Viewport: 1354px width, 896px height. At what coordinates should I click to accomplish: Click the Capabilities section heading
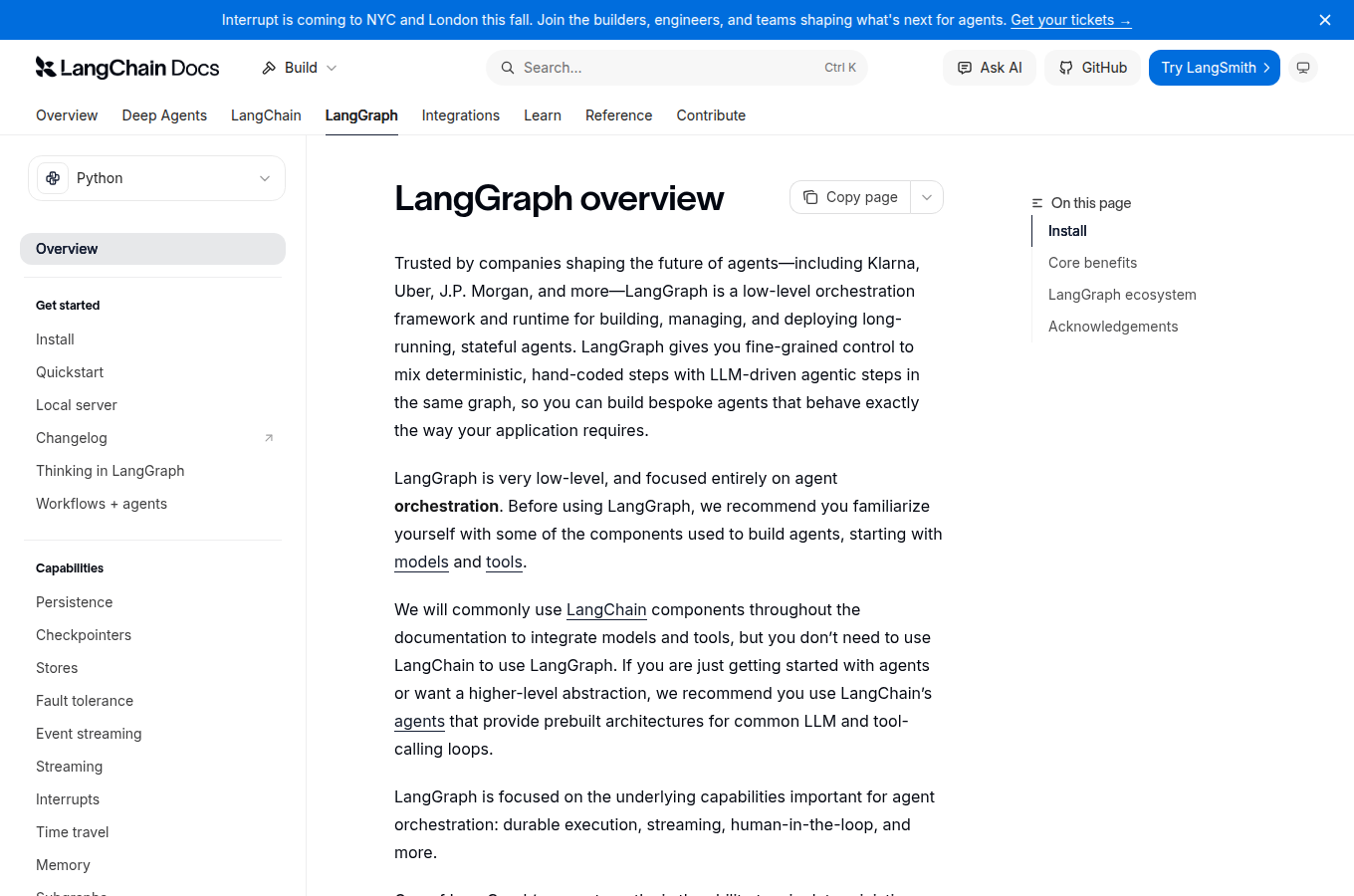pos(70,568)
